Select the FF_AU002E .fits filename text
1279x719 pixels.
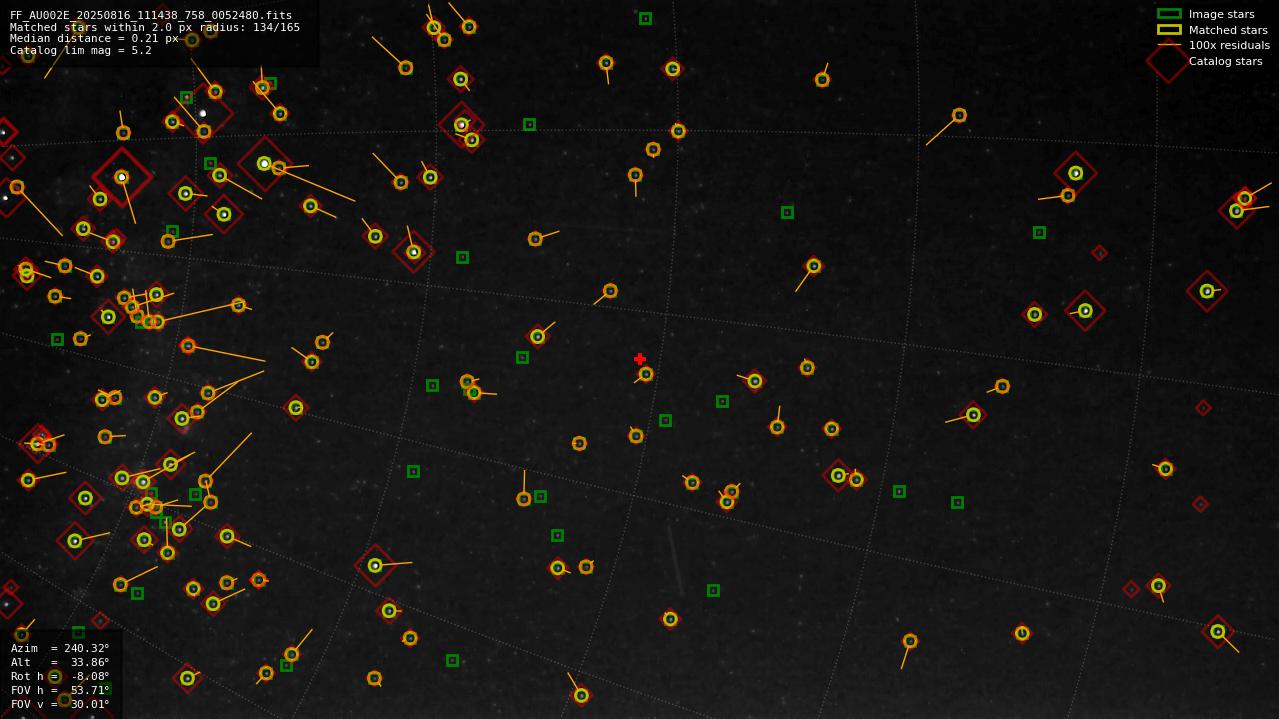[x=151, y=16]
